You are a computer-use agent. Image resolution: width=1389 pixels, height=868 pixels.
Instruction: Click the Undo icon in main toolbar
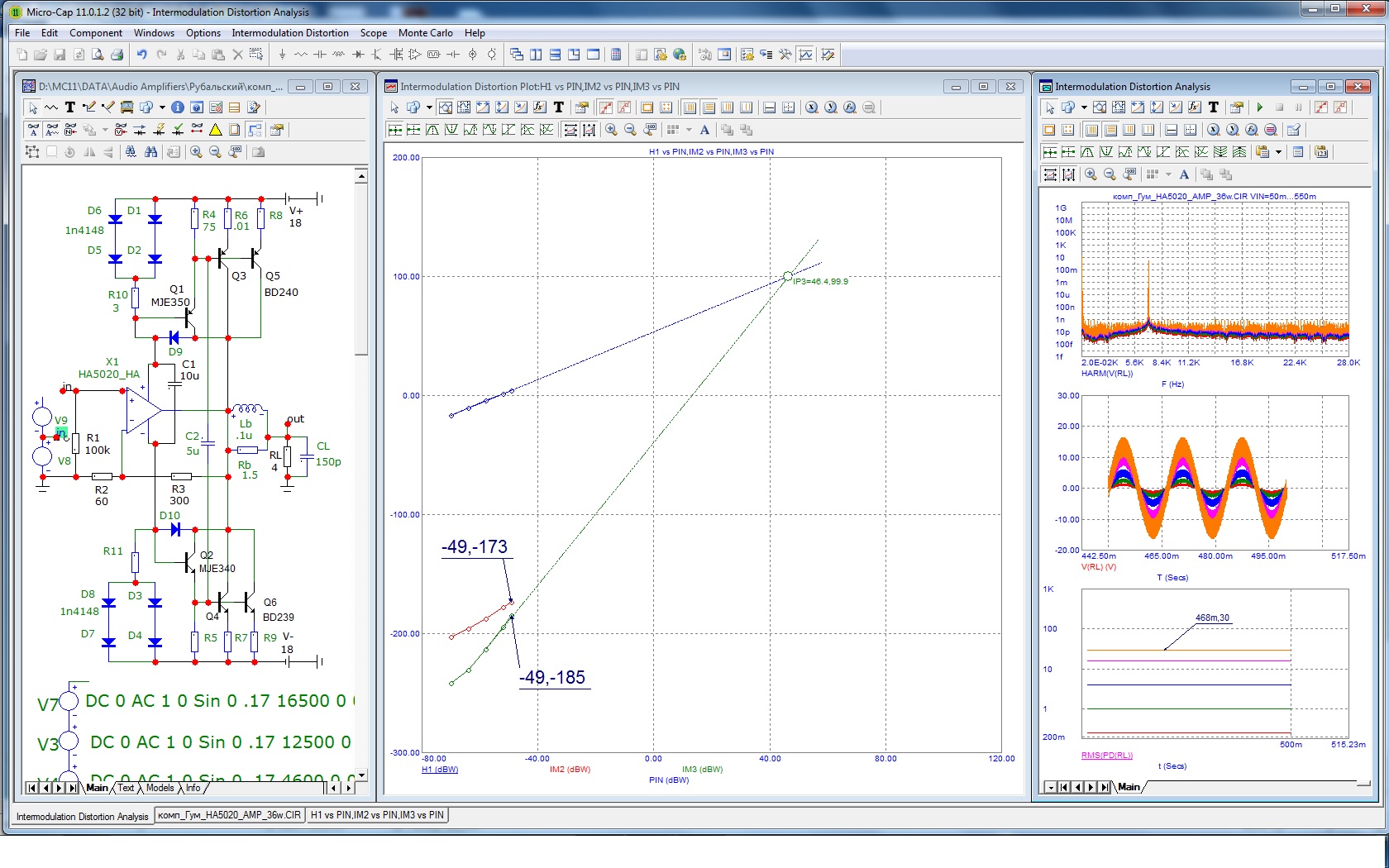[x=141, y=55]
